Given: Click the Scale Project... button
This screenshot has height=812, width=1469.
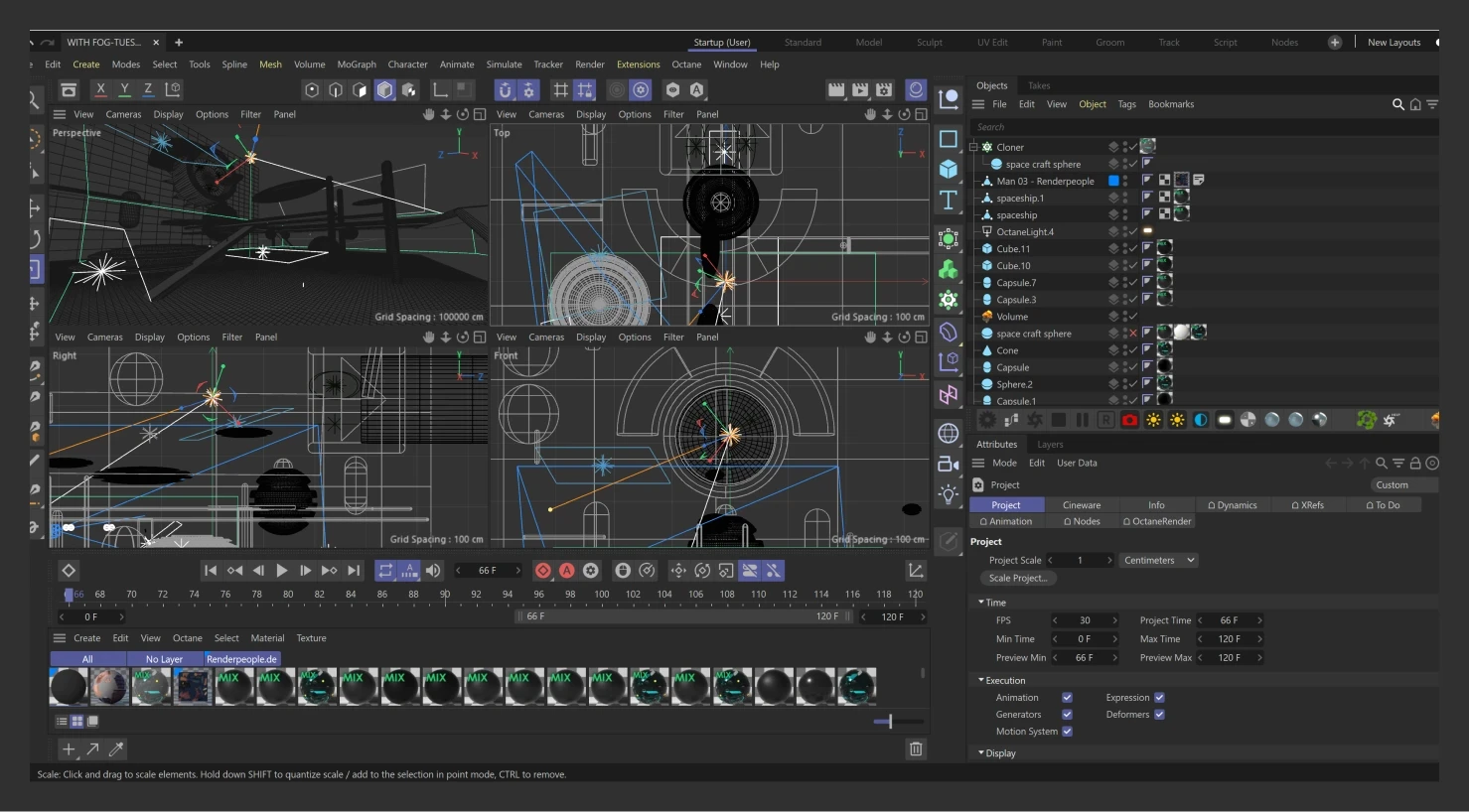Looking at the screenshot, I should (1017, 579).
